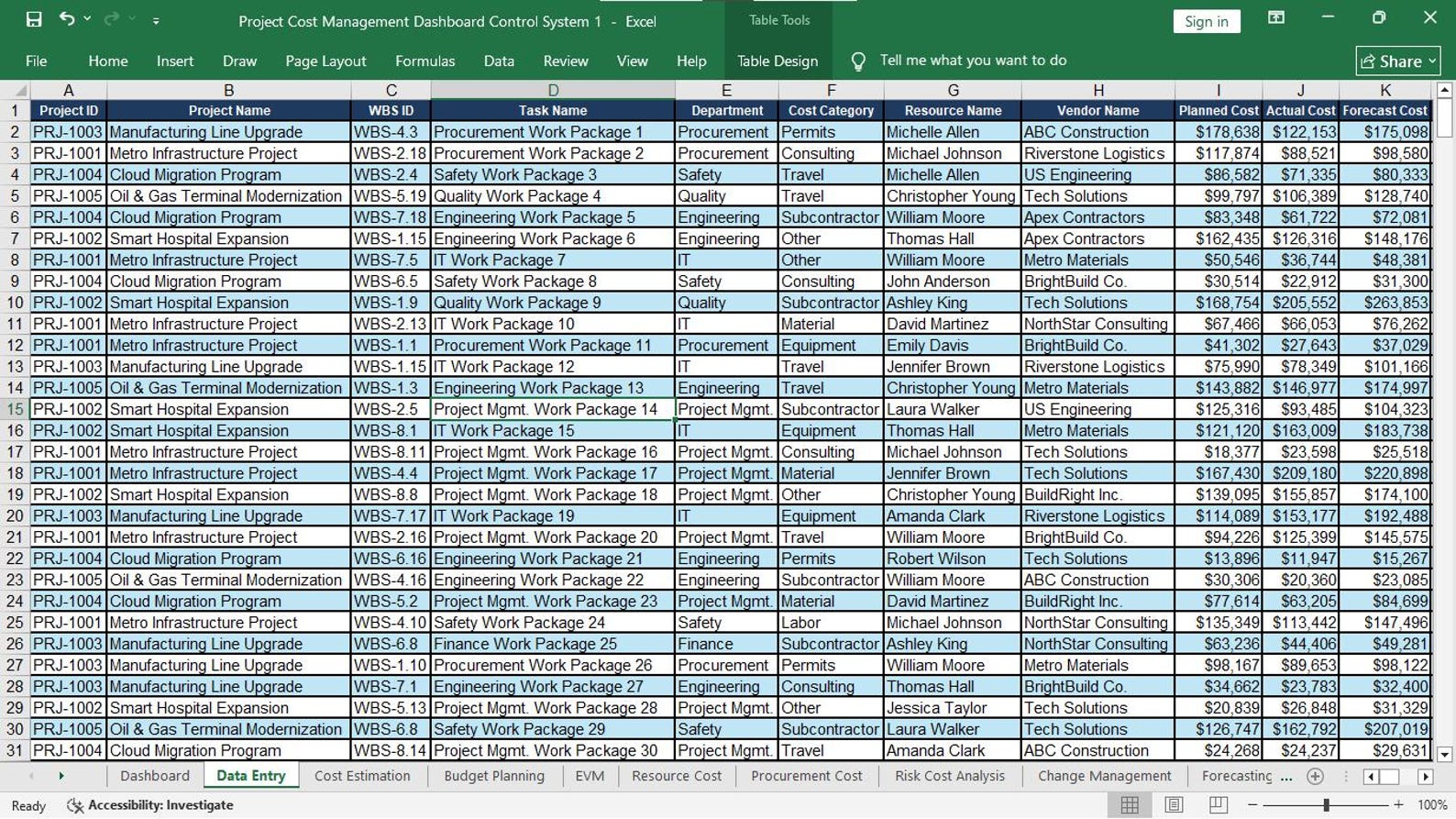Open the Resource Cost sheet tab

pyautogui.click(x=677, y=776)
